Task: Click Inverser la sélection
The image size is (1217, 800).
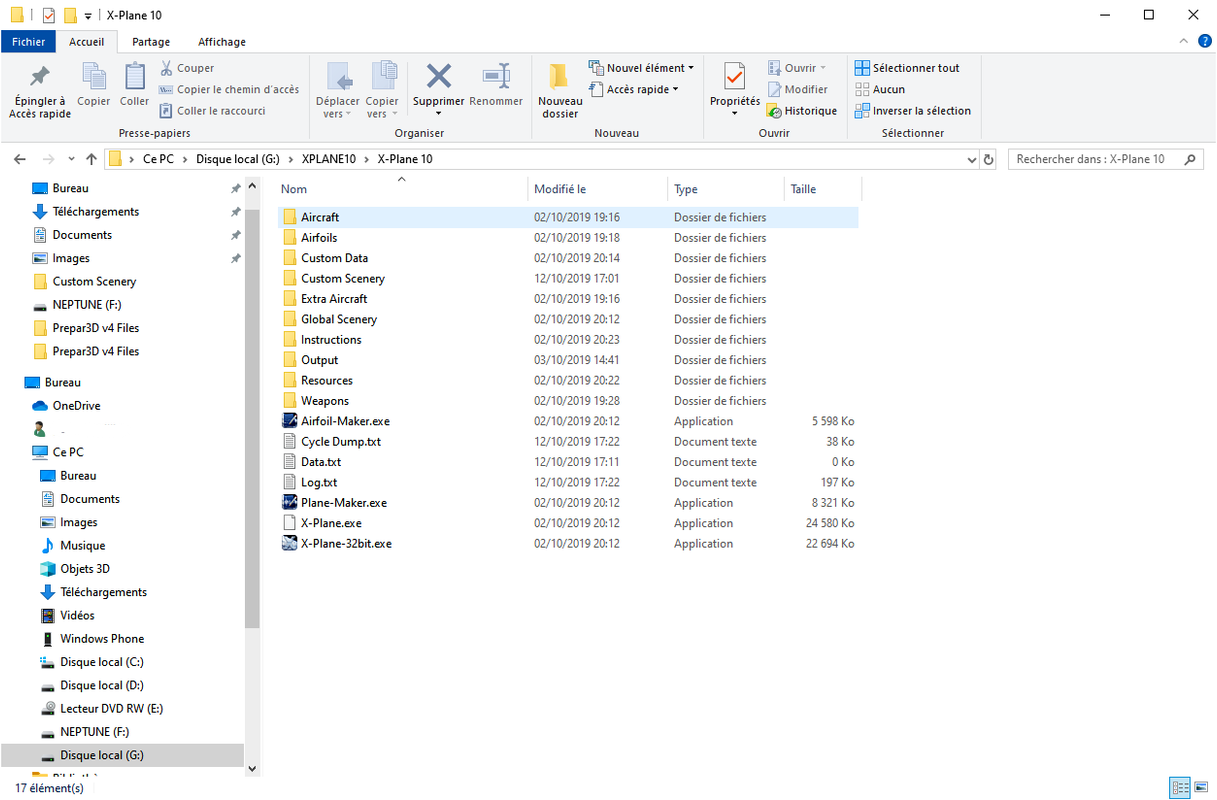Action: [913, 111]
